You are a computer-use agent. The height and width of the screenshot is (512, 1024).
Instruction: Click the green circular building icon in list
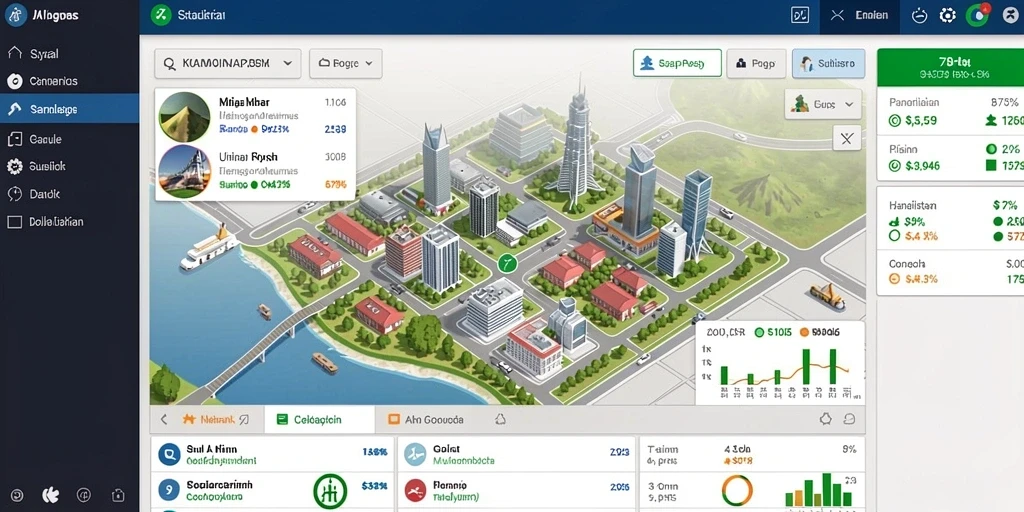[329, 491]
